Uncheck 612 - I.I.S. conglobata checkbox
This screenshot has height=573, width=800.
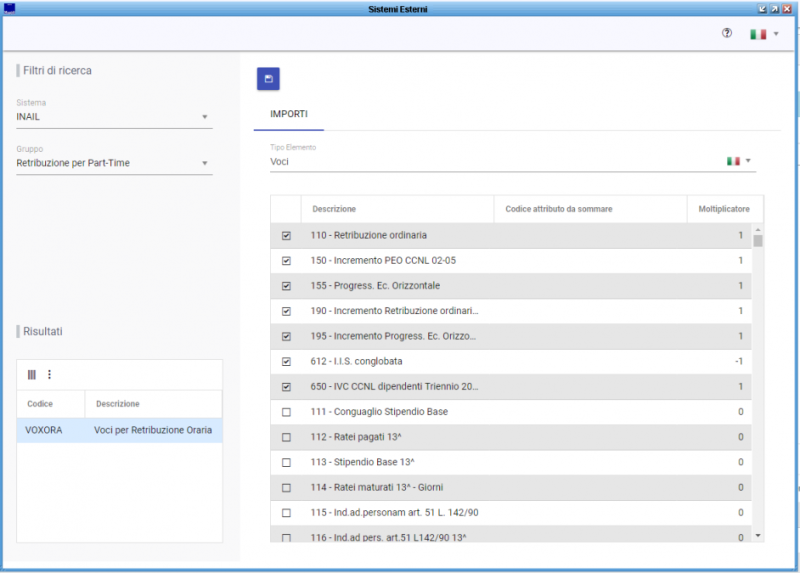click(x=286, y=362)
